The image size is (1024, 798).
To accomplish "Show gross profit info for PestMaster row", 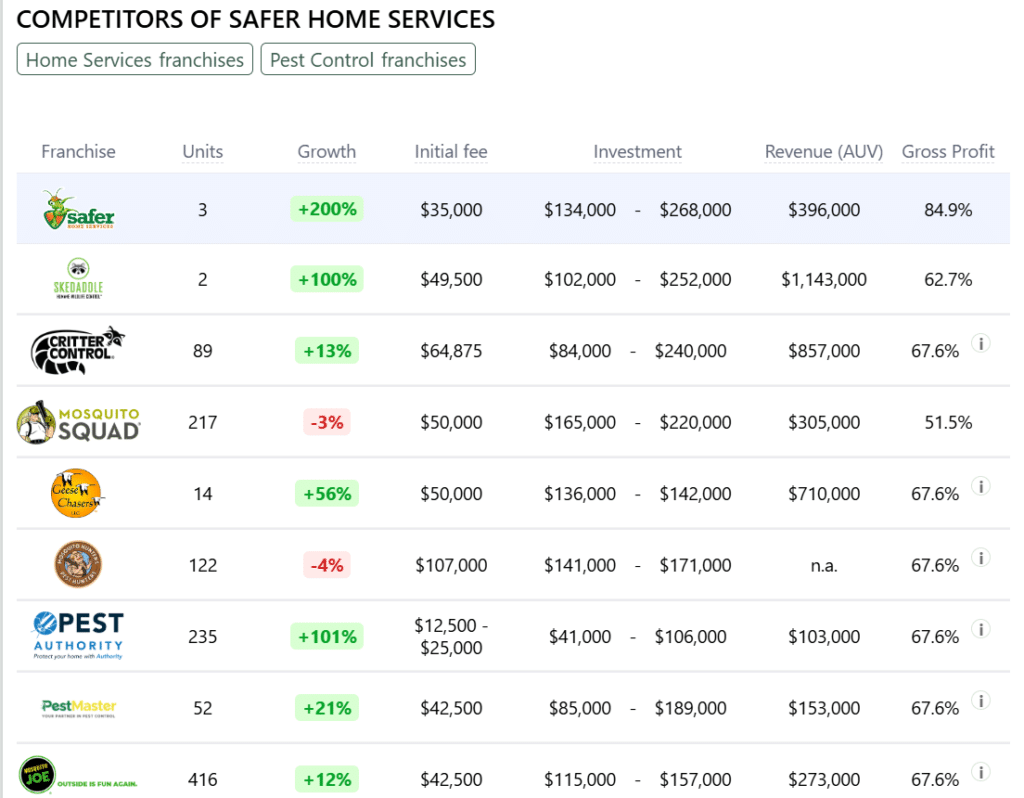I will (981, 701).
